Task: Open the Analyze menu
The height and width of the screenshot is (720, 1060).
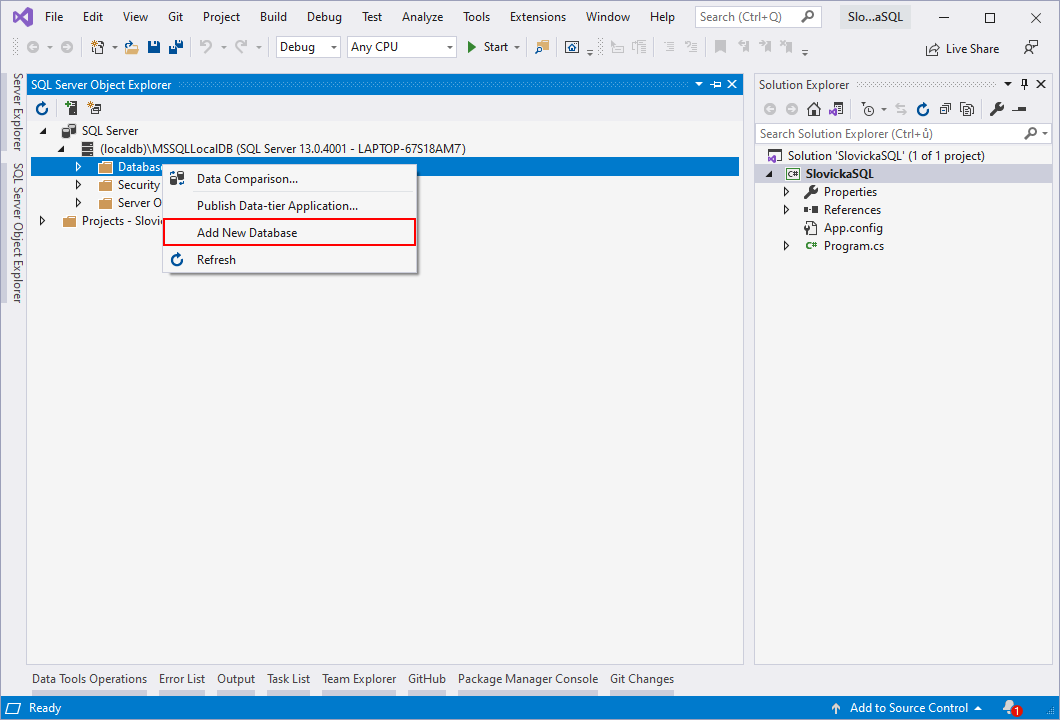Action: [423, 17]
